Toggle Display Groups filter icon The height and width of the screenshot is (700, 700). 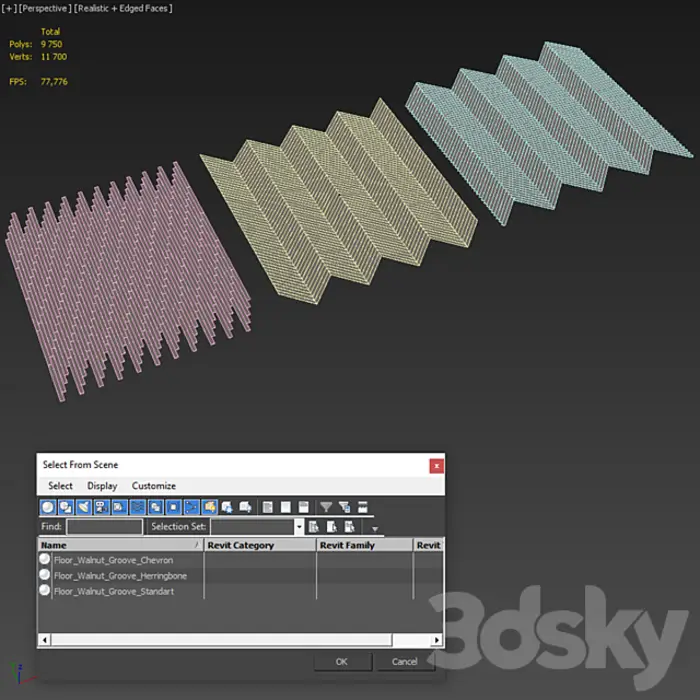click(155, 507)
